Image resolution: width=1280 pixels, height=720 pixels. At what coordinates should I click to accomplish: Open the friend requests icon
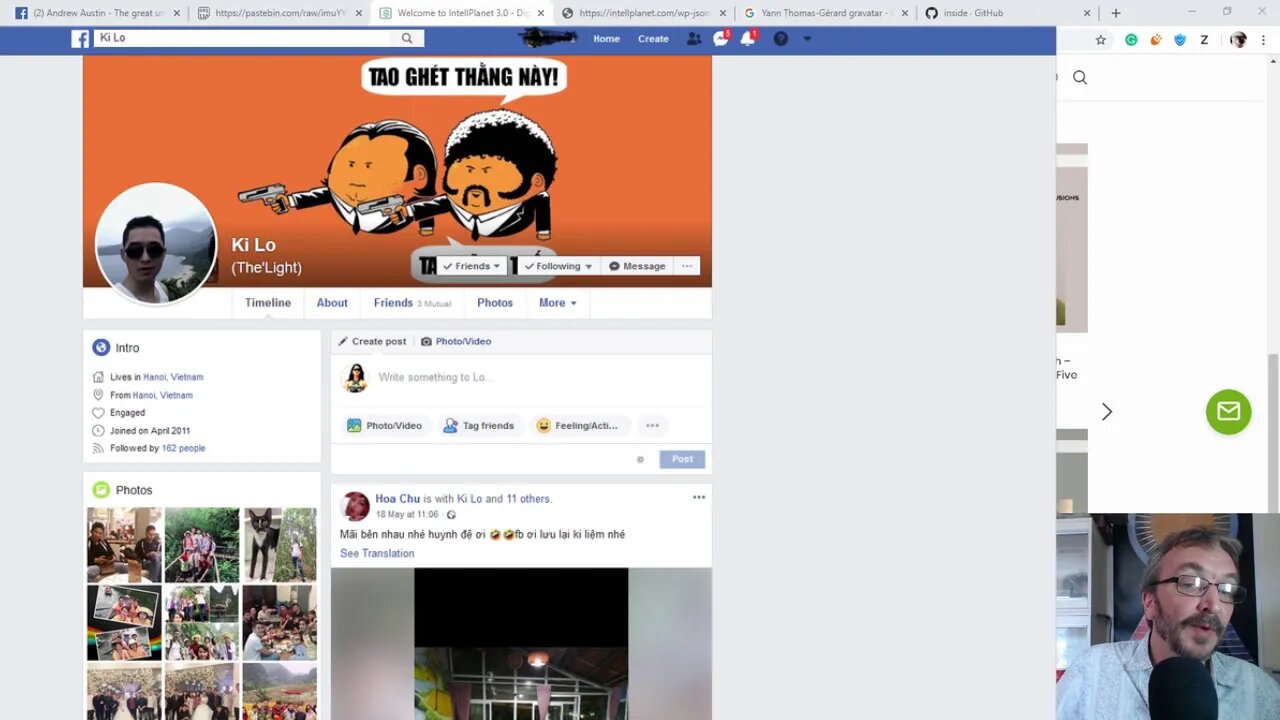(693, 39)
